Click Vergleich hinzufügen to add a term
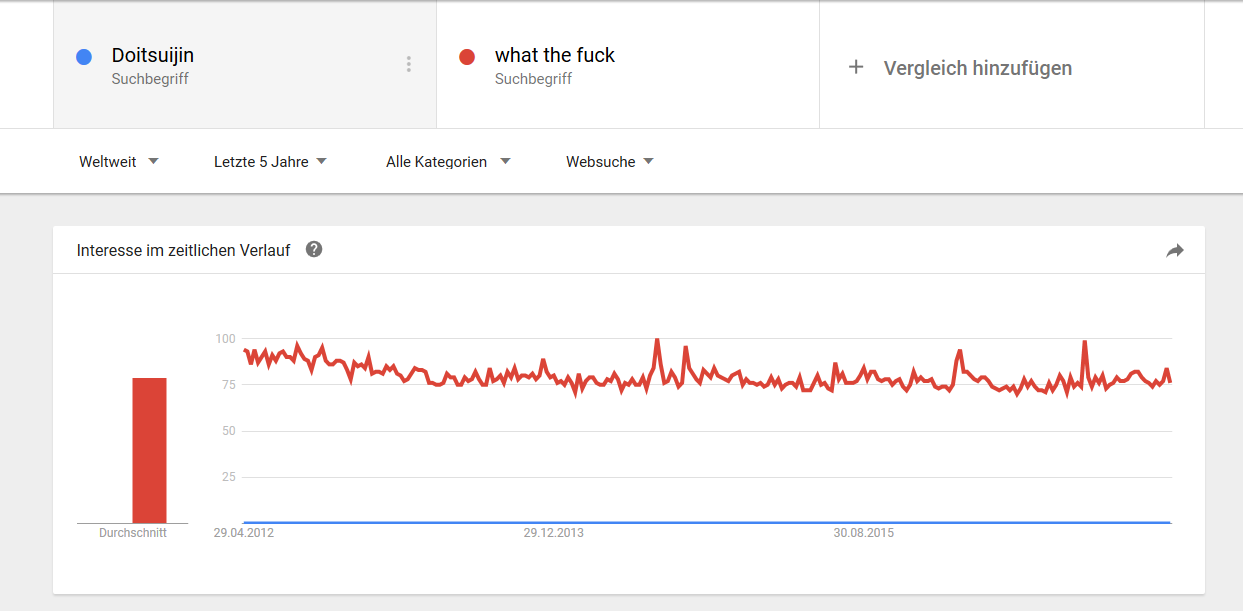Viewport: 1243px width, 611px height. pos(977,68)
